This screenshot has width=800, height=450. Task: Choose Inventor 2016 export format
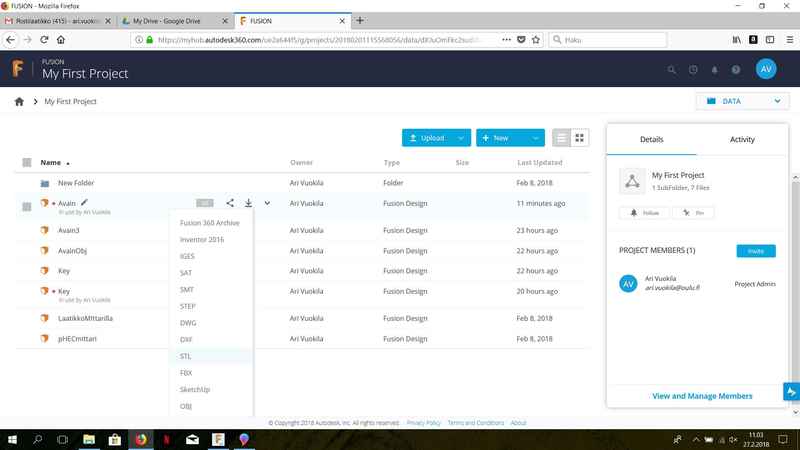pyautogui.click(x=202, y=239)
